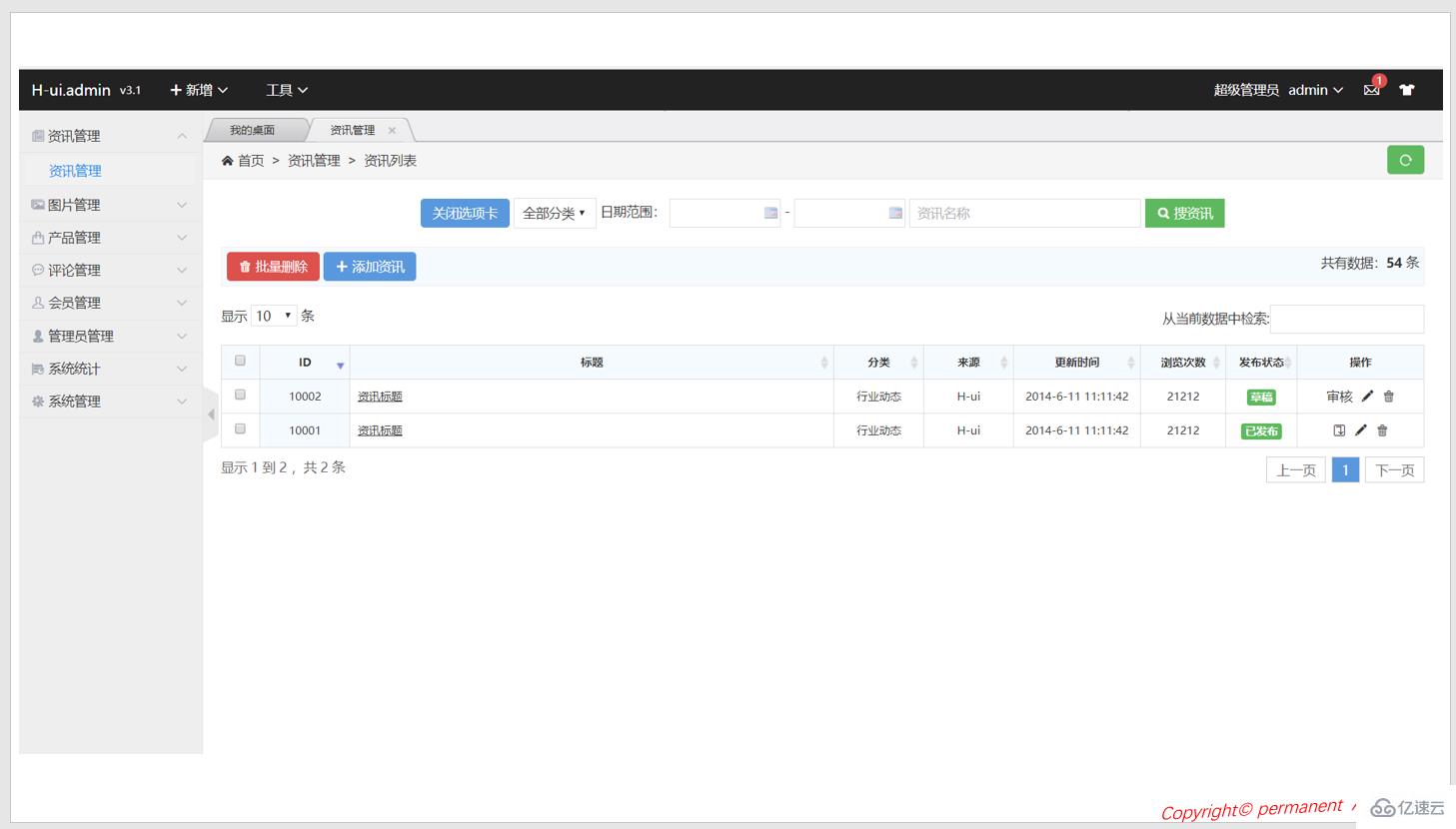This screenshot has width=1456, height=829.
Task: Click the 超级管理员 label in header
Action: pos(1246,90)
